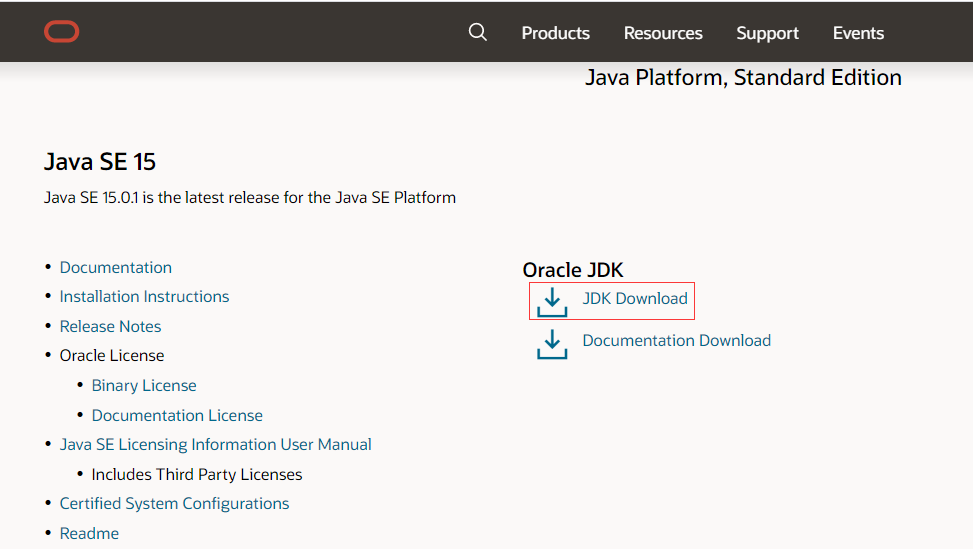Click the Java Platform, Standard Edition title

743,77
